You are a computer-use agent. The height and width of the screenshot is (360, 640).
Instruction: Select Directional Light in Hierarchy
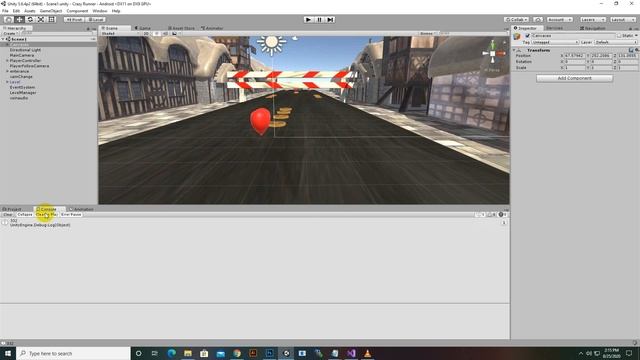pos(25,50)
